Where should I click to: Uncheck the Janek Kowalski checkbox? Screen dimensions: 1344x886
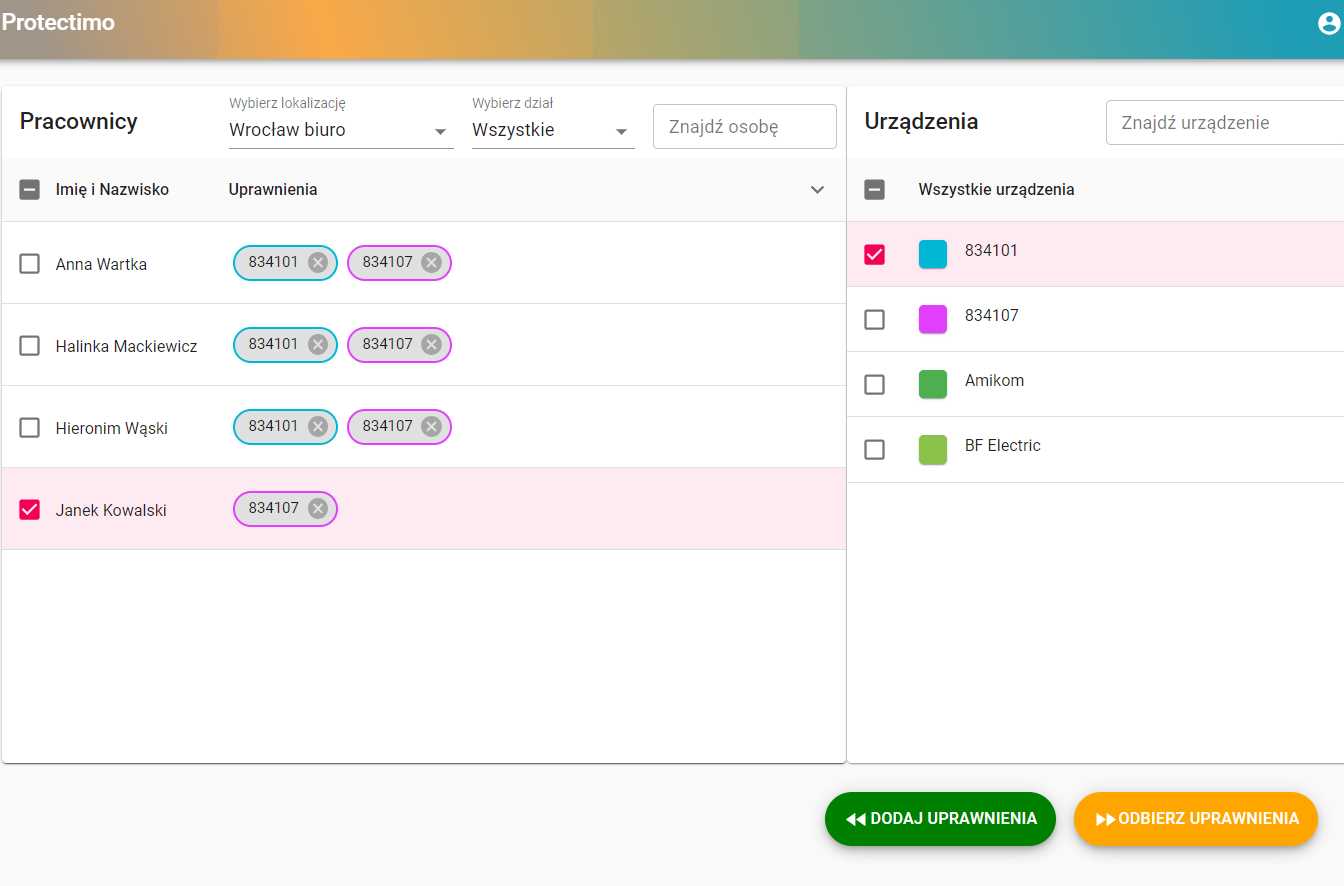point(30,510)
